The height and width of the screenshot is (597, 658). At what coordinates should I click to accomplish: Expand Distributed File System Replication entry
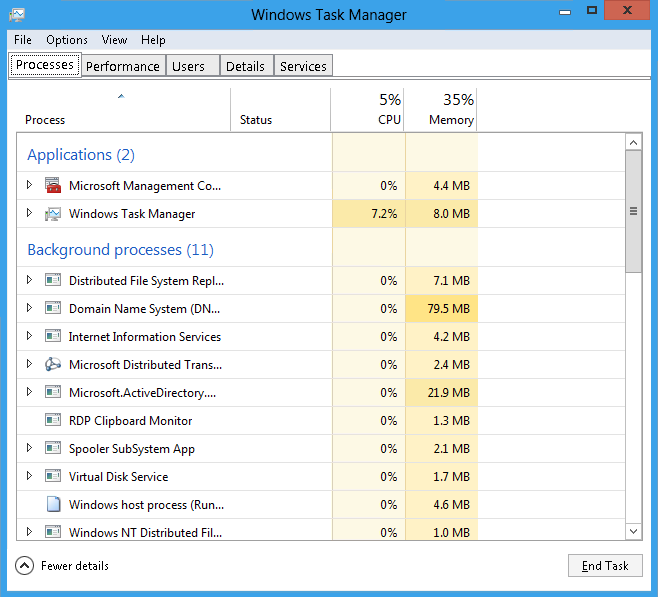29,279
